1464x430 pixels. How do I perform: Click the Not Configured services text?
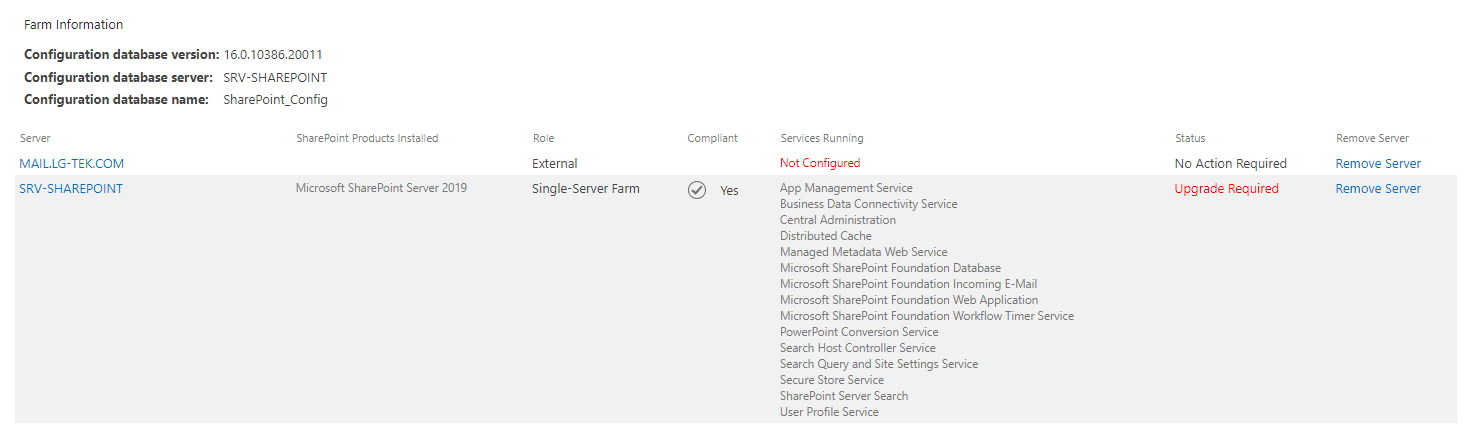[820, 163]
